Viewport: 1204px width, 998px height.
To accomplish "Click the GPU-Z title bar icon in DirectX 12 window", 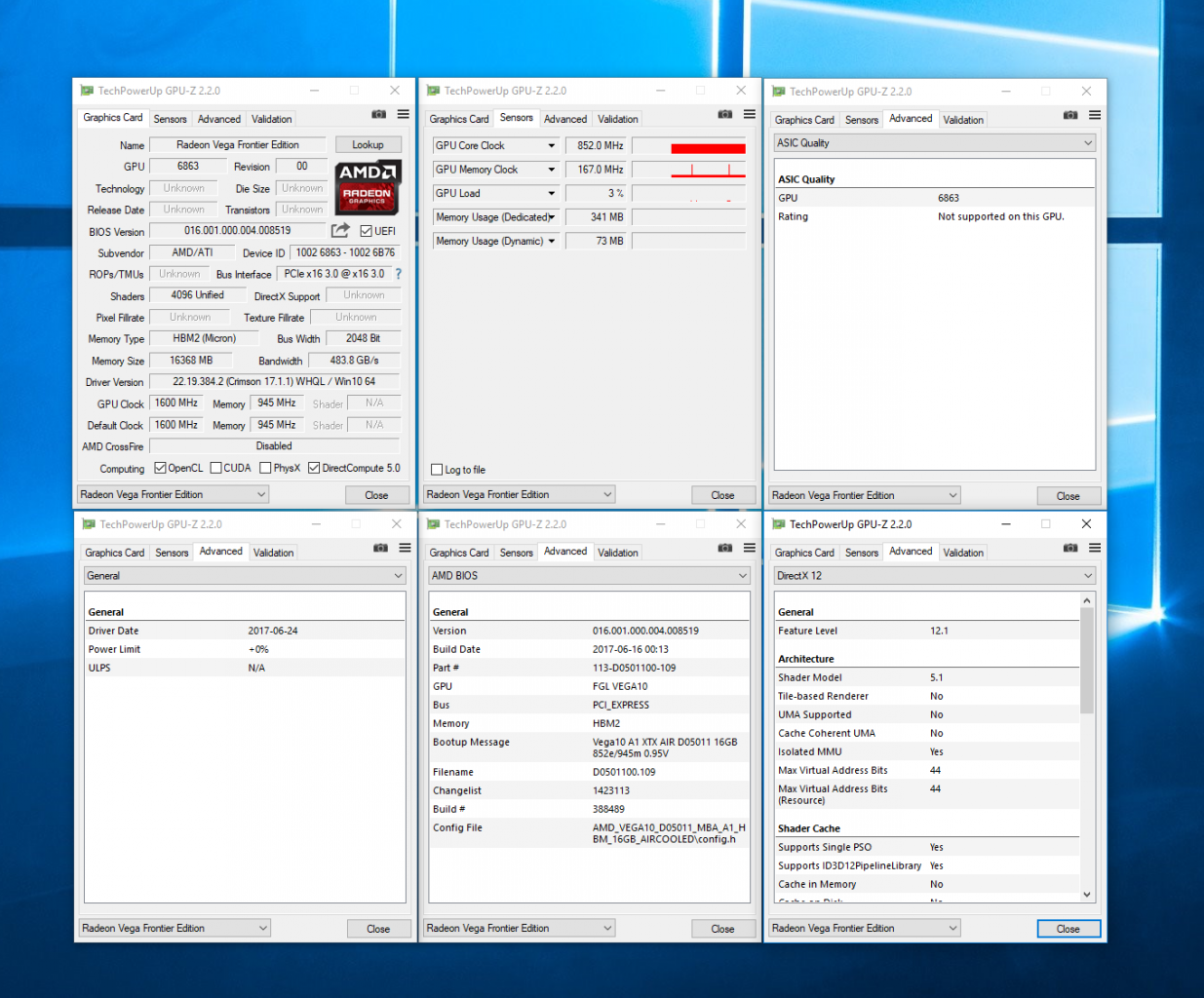I will coord(779,524).
